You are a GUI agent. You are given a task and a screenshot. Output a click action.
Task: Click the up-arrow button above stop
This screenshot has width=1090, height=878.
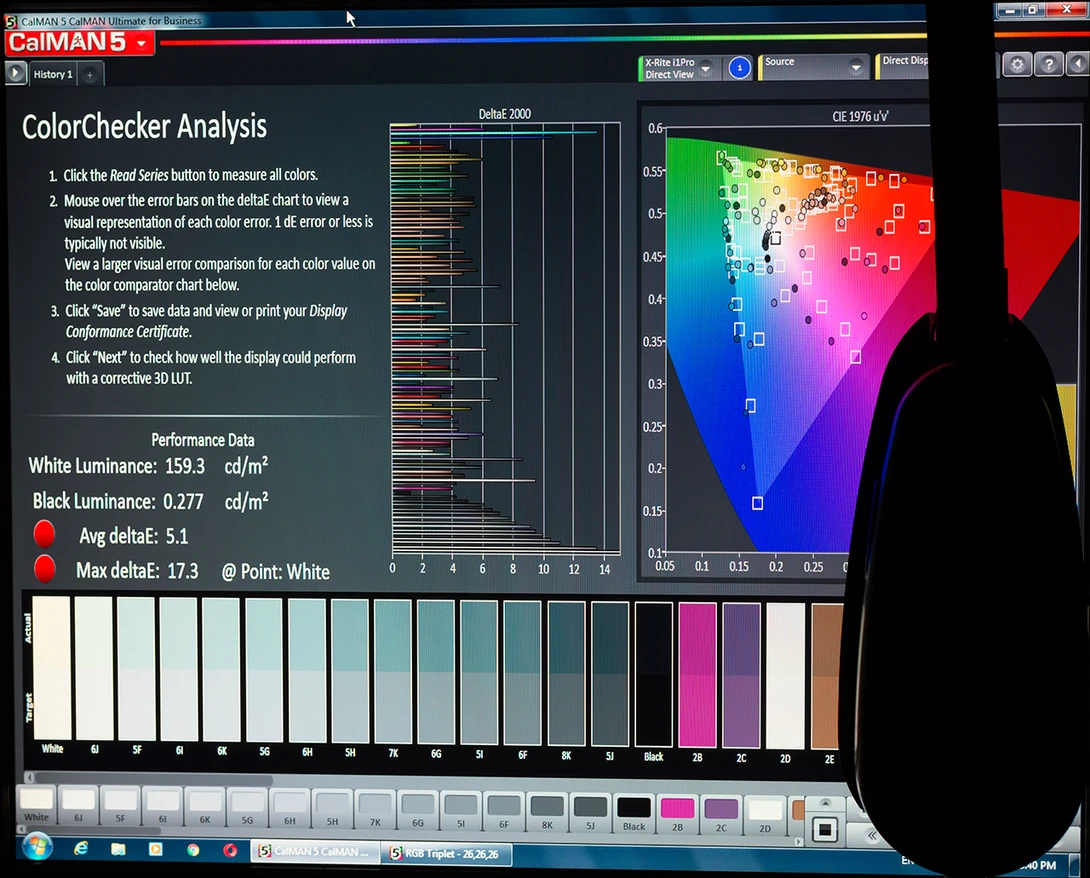[825, 803]
